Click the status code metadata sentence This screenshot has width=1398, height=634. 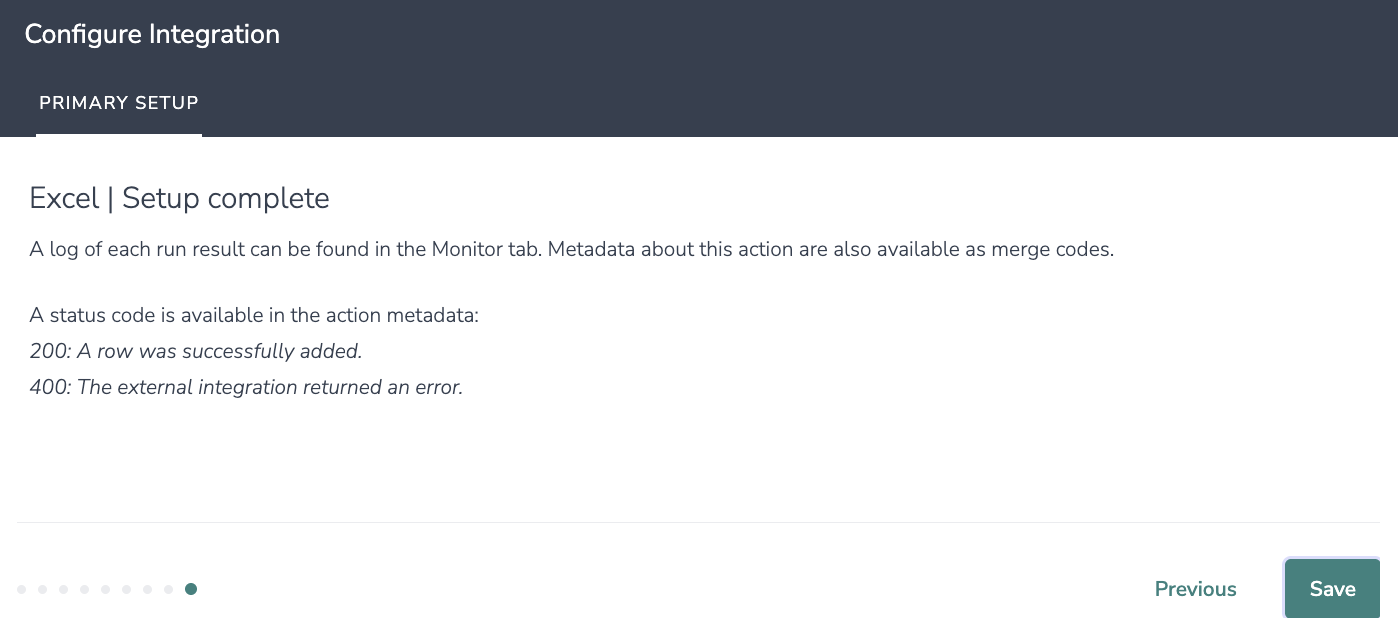(x=254, y=316)
